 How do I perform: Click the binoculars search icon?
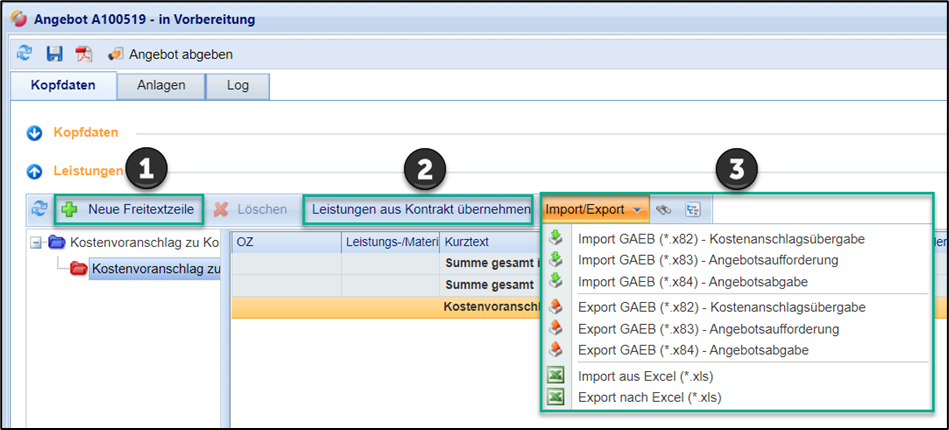(664, 210)
